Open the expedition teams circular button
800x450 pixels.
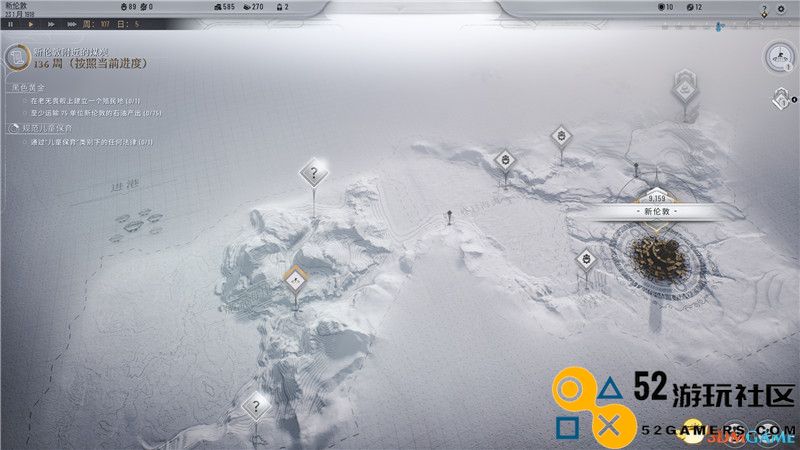pyautogui.click(x=780, y=58)
